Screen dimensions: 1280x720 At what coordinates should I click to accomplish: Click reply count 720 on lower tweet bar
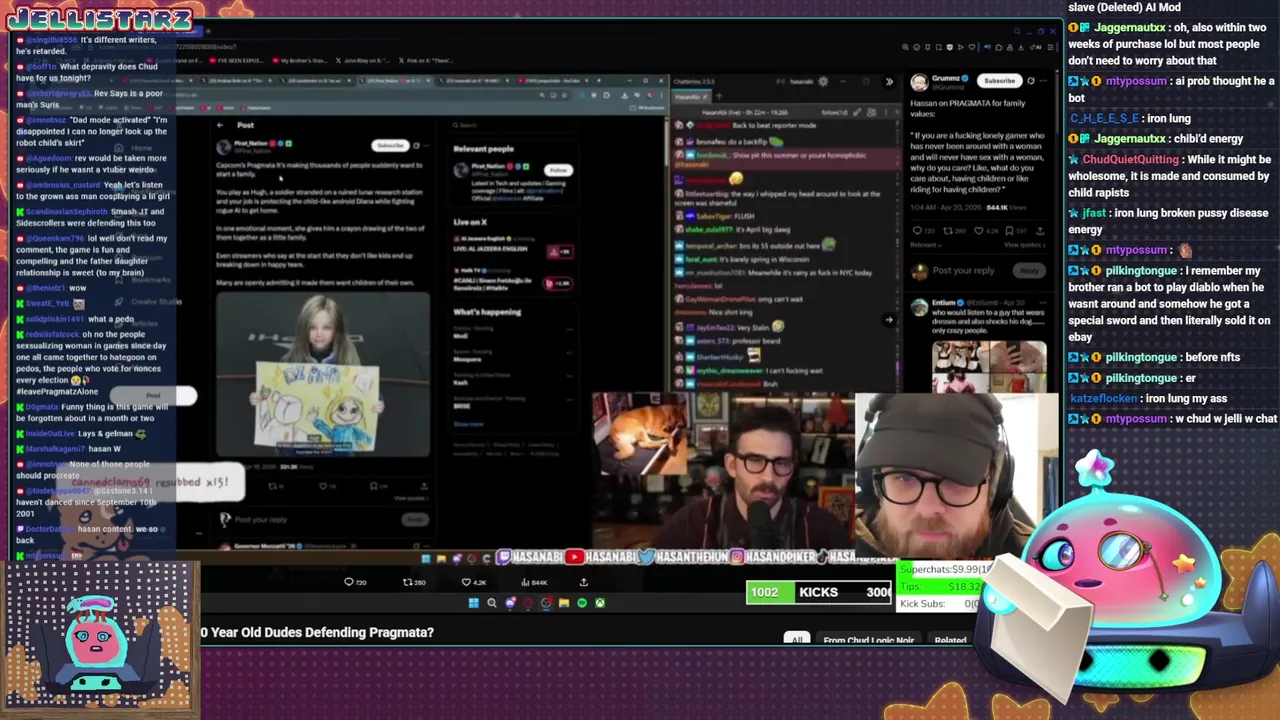355,582
